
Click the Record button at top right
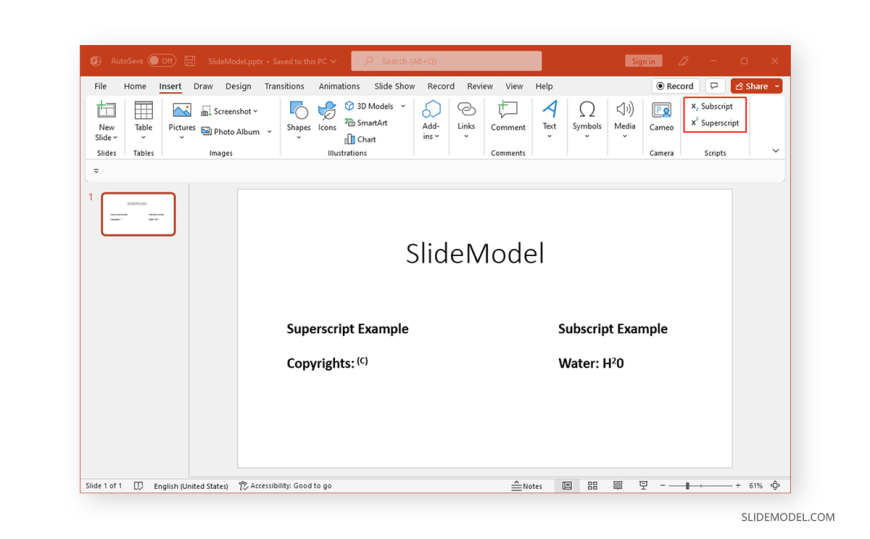click(675, 86)
